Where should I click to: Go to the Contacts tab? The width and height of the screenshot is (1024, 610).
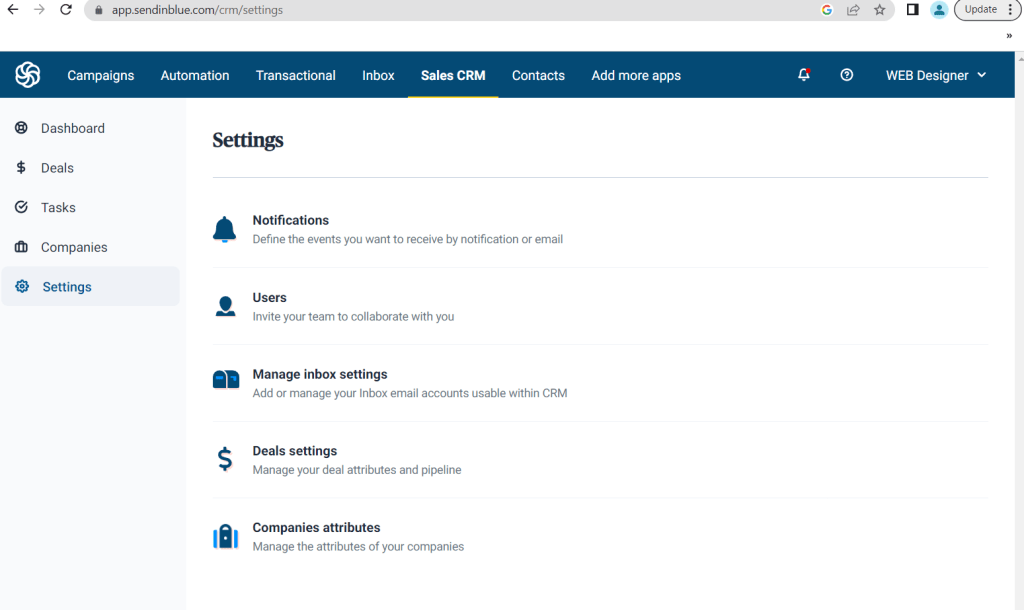pos(538,75)
